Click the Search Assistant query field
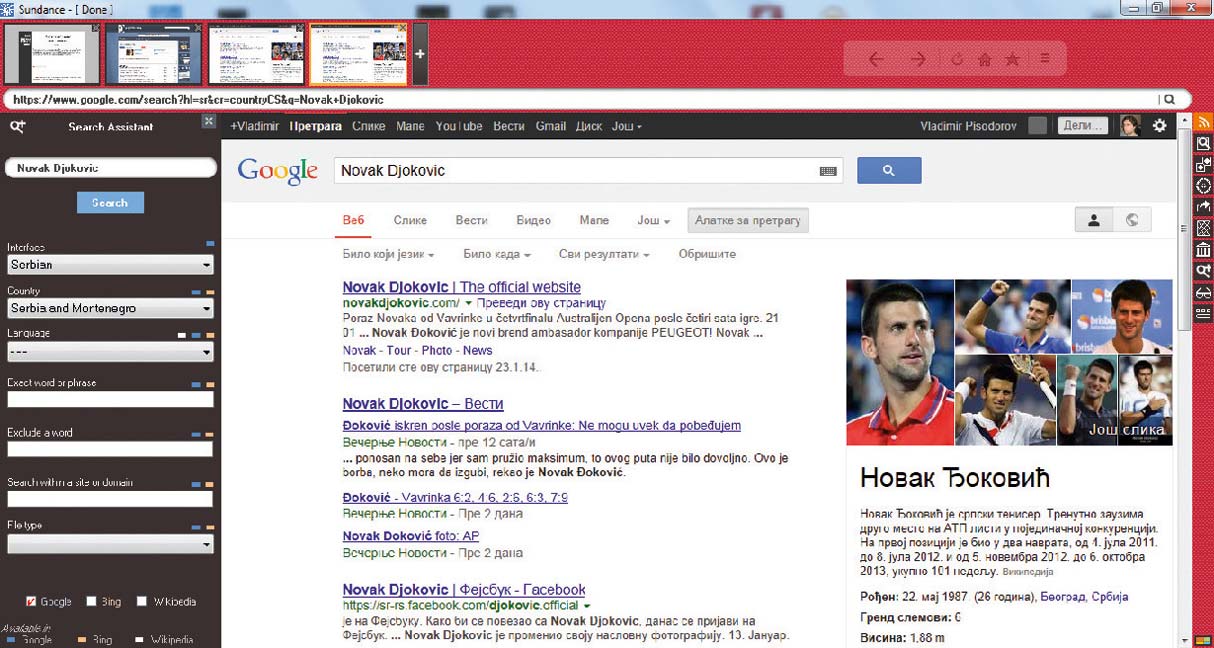Viewport: 1214px width, 648px height. (110, 168)
